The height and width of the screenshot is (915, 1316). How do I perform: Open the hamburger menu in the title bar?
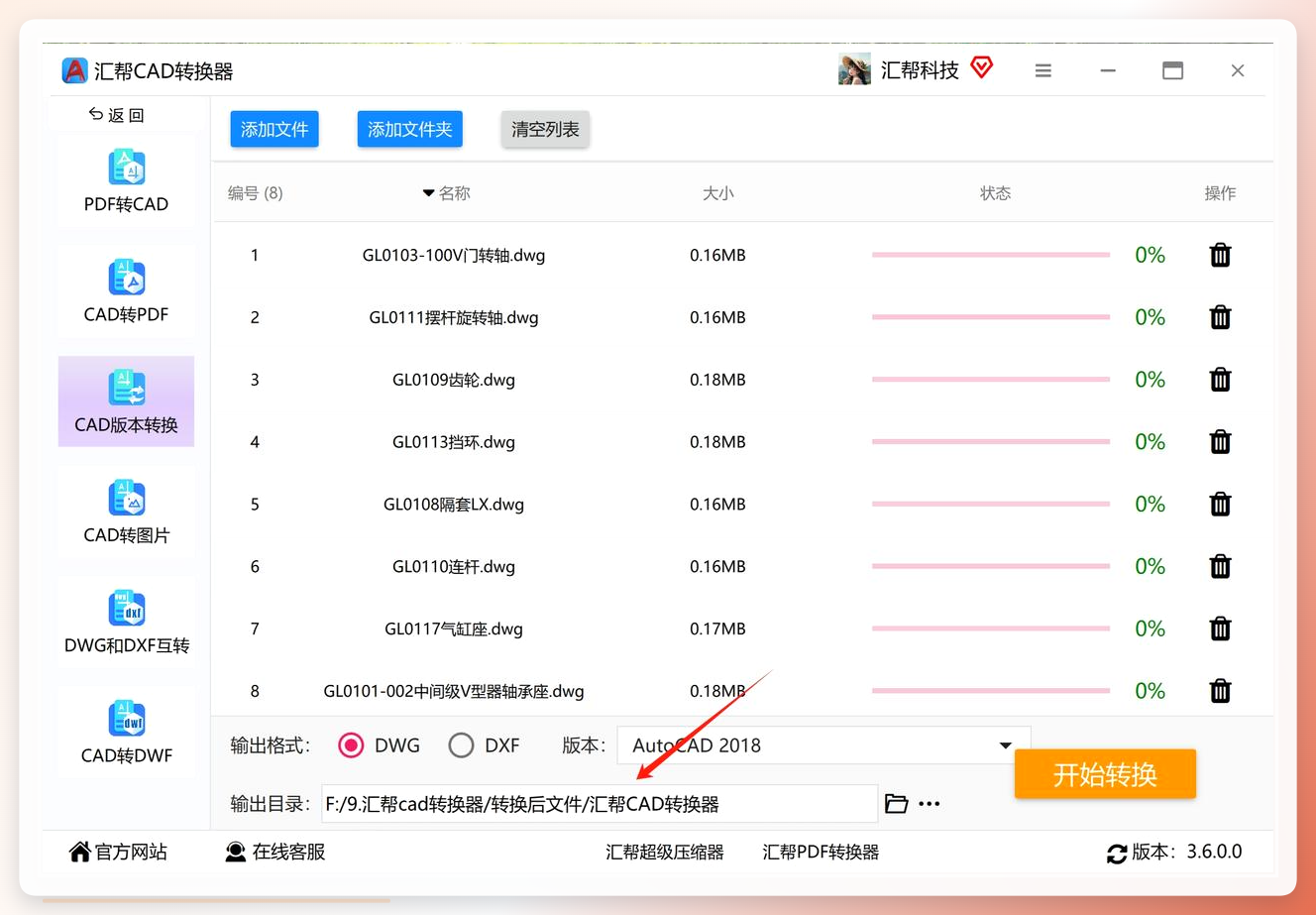coord(1042,70)
